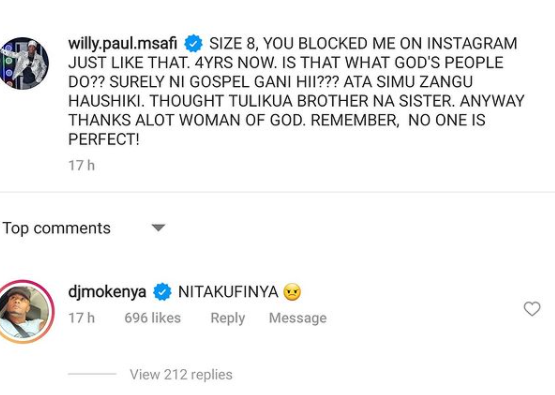Click the 17 h timestamp under the caption

click(x=81, y=165)
